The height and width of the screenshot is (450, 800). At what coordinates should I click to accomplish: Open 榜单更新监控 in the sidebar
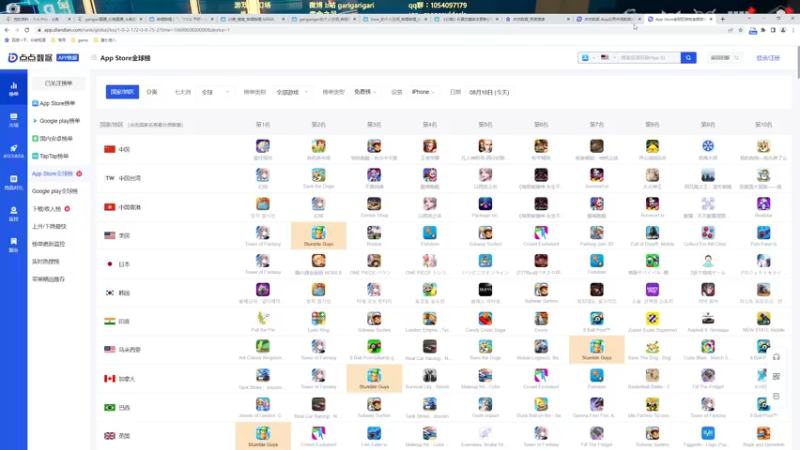point(48,244)
